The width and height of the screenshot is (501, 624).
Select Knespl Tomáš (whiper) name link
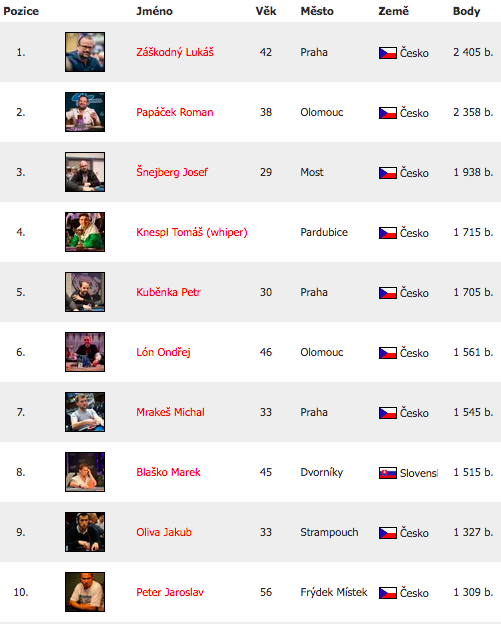[x=192, y=232]
